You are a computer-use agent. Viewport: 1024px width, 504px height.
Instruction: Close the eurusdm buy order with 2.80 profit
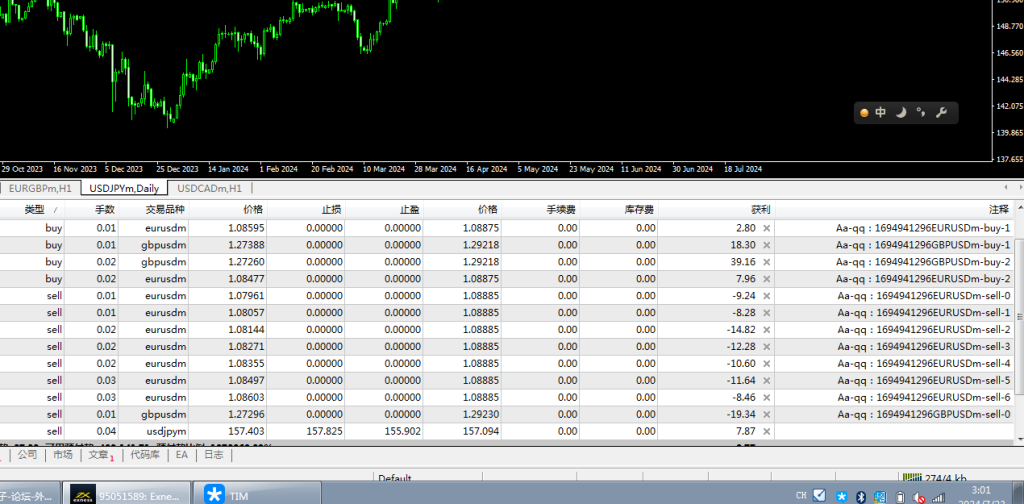coord(767,228)
